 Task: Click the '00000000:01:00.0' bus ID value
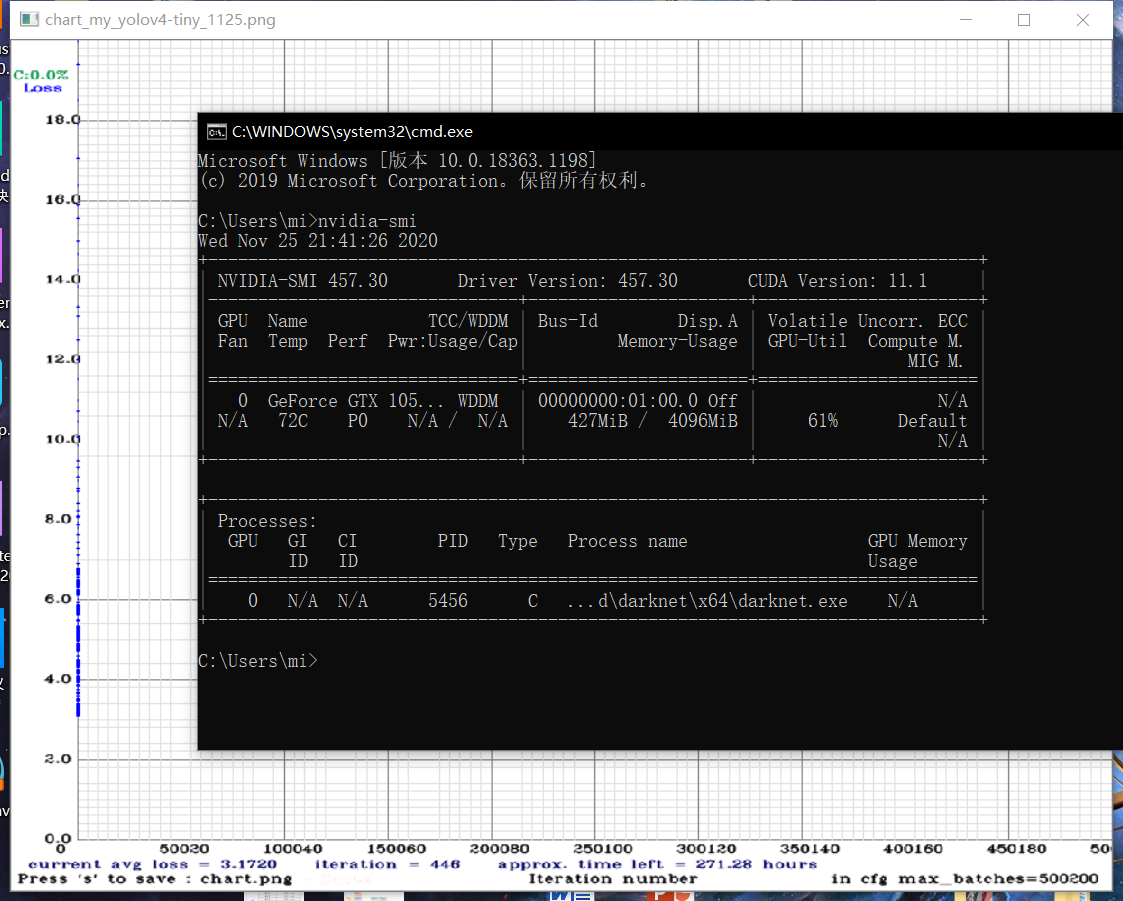(x=618, y=401)
